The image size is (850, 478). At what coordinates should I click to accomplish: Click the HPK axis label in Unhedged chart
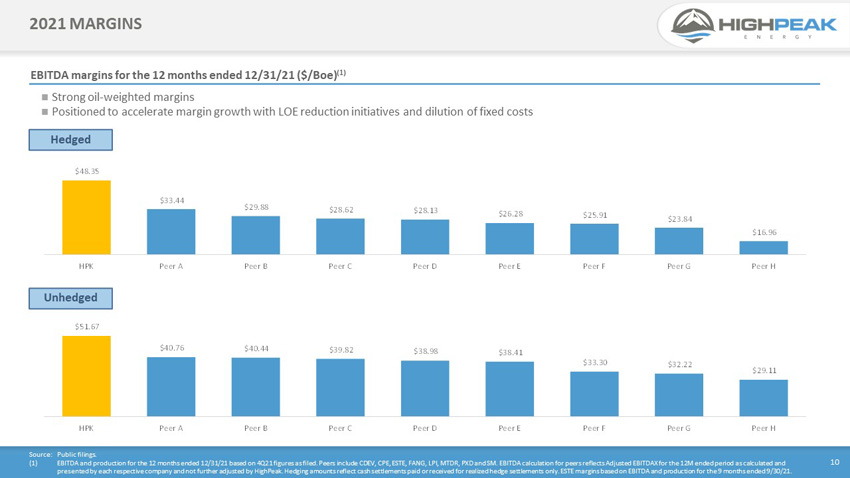pyautogui.click(x=86, y=428)
